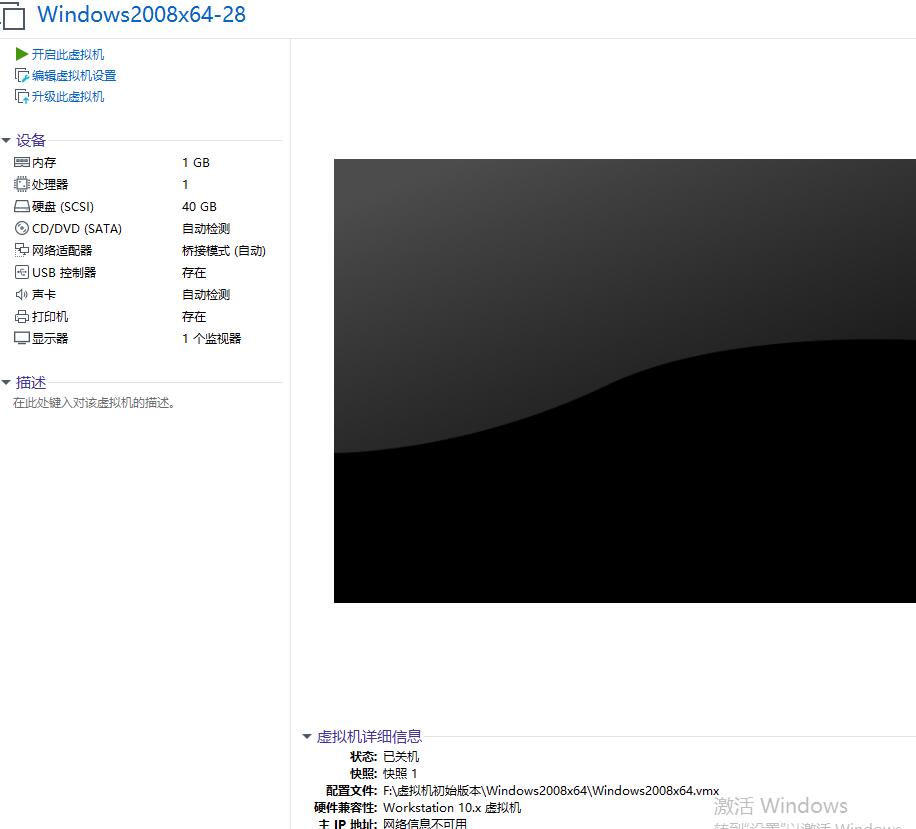The width and height of the screenshot is (916, 829).
Task: Select the 声卡 row label
Action: point(44,294)
